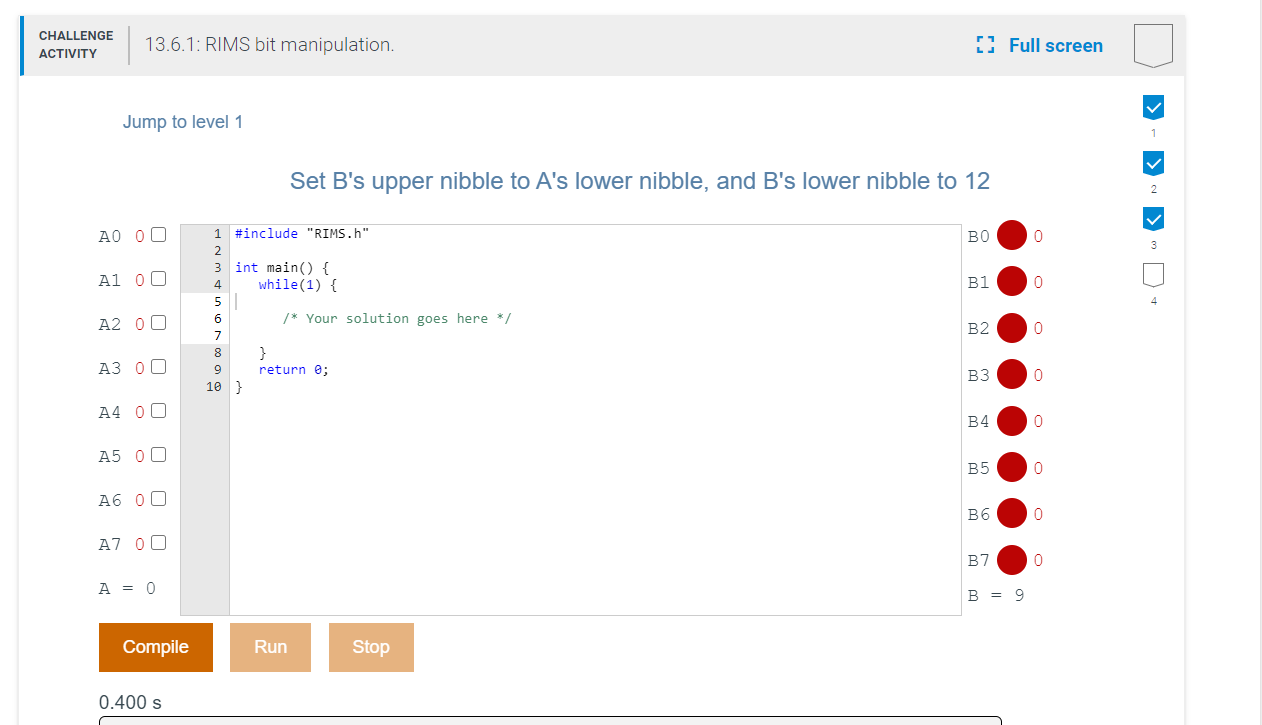Select completed level 1 checkmark
The image size is (1262, 725).
[1153, 106]
